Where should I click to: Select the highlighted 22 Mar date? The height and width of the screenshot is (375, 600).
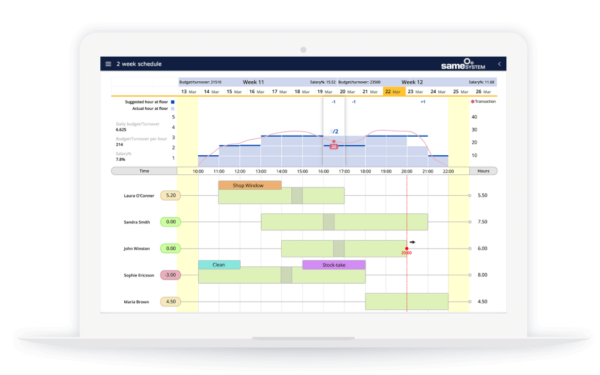pos(394,92)
